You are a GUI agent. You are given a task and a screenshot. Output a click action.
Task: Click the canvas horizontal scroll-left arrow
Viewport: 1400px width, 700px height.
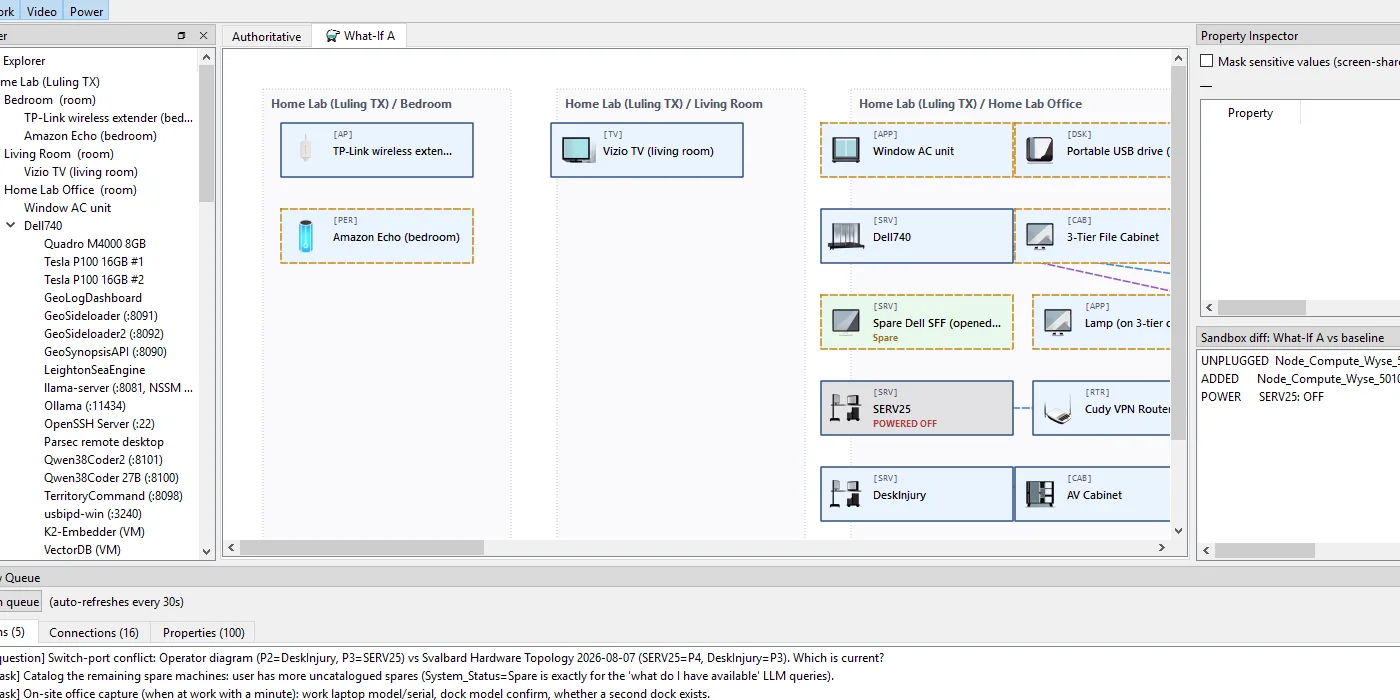click(x=231, y=548)
